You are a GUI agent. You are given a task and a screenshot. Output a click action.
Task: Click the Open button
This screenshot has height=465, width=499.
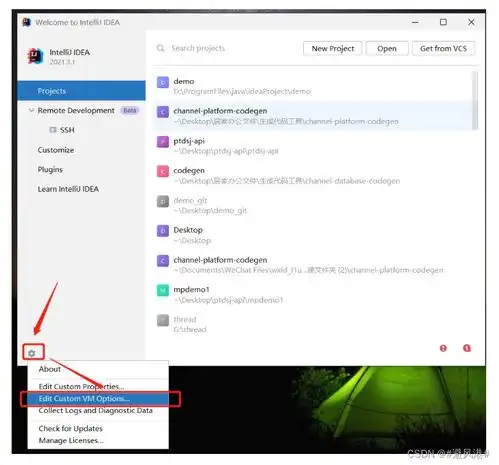387,49
